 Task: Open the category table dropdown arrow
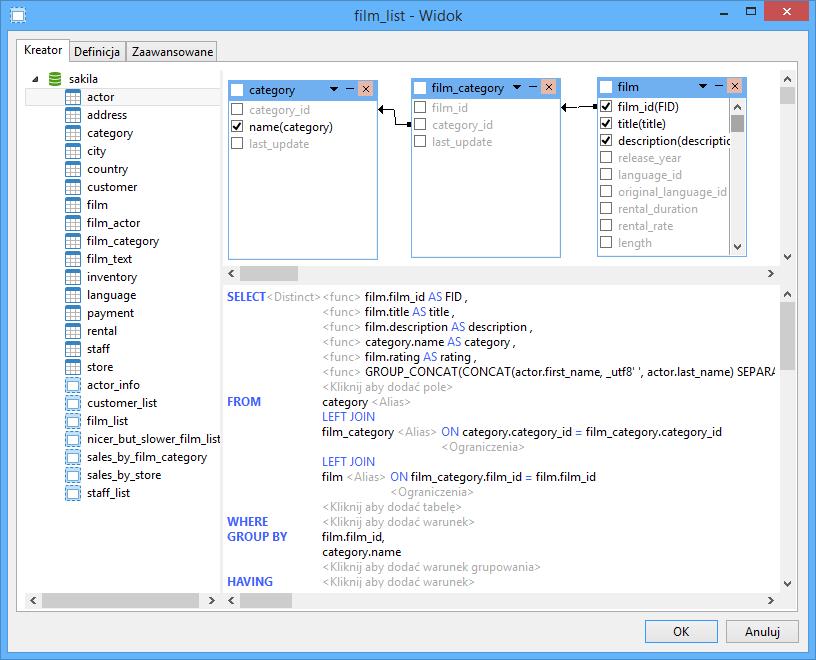[334, 89]
